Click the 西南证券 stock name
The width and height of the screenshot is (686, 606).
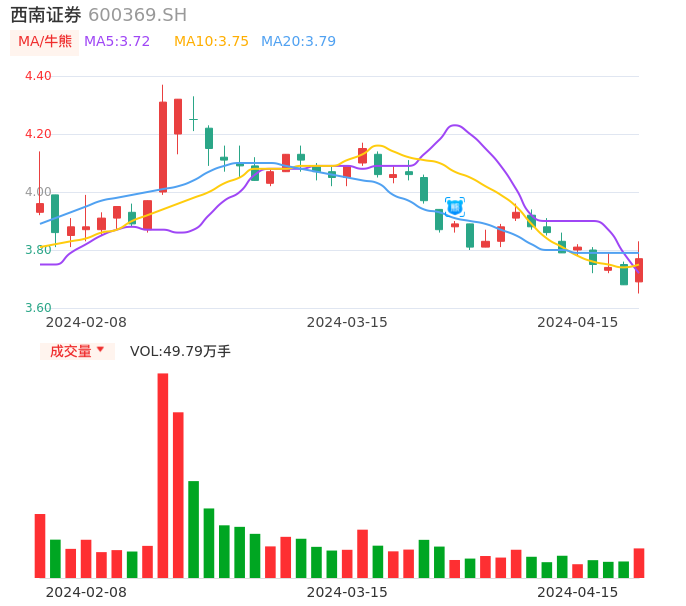pyautogui.click(x=46, y=15)
